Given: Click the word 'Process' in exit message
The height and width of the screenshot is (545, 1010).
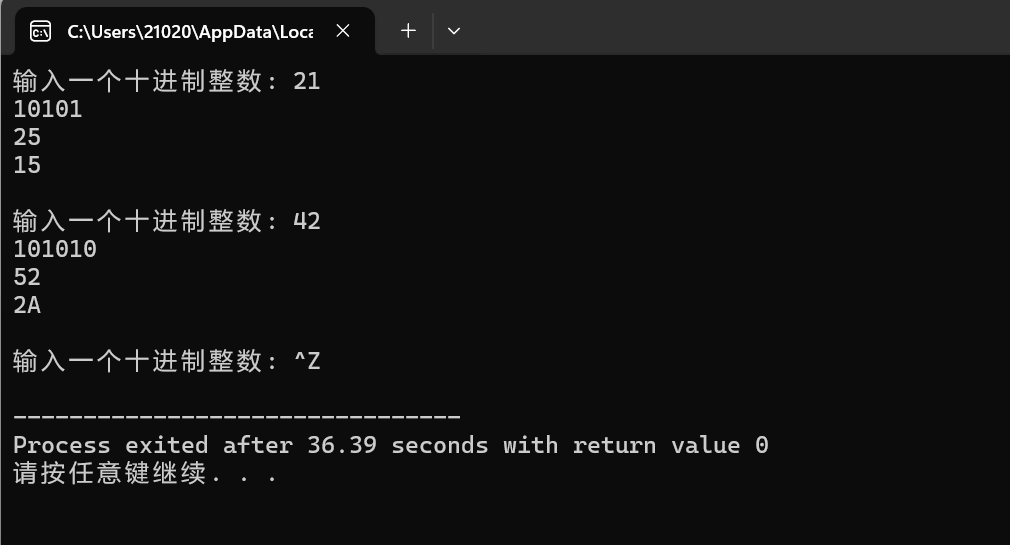Looking at the screenshot, I should coord(62,445).
